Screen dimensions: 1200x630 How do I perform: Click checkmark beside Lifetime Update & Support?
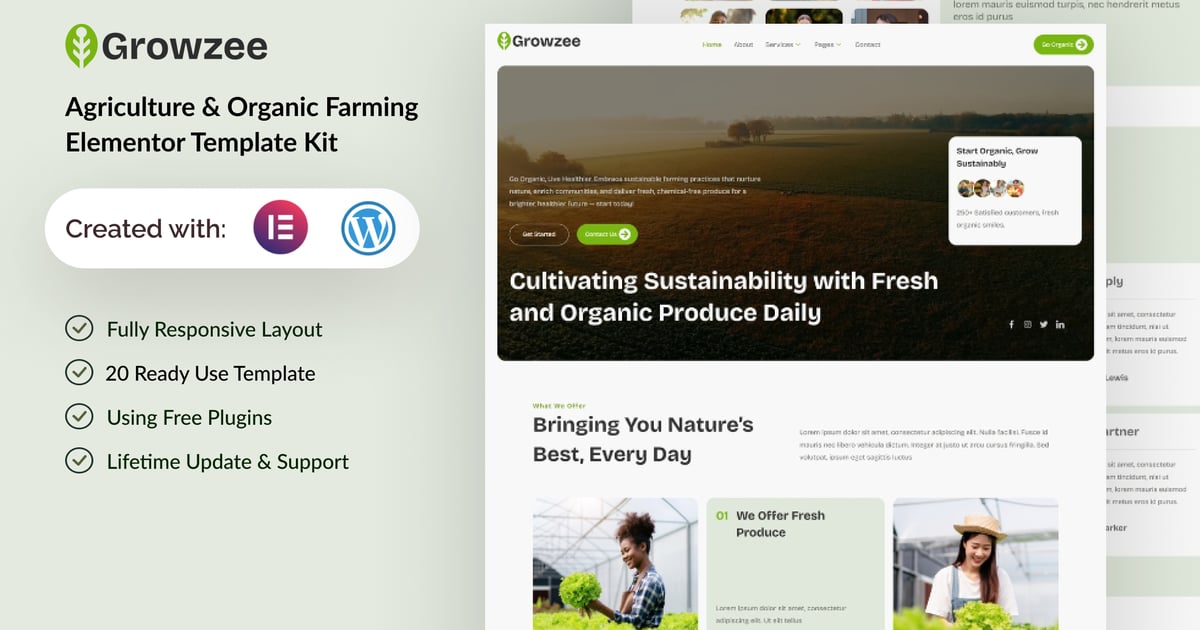79,461
